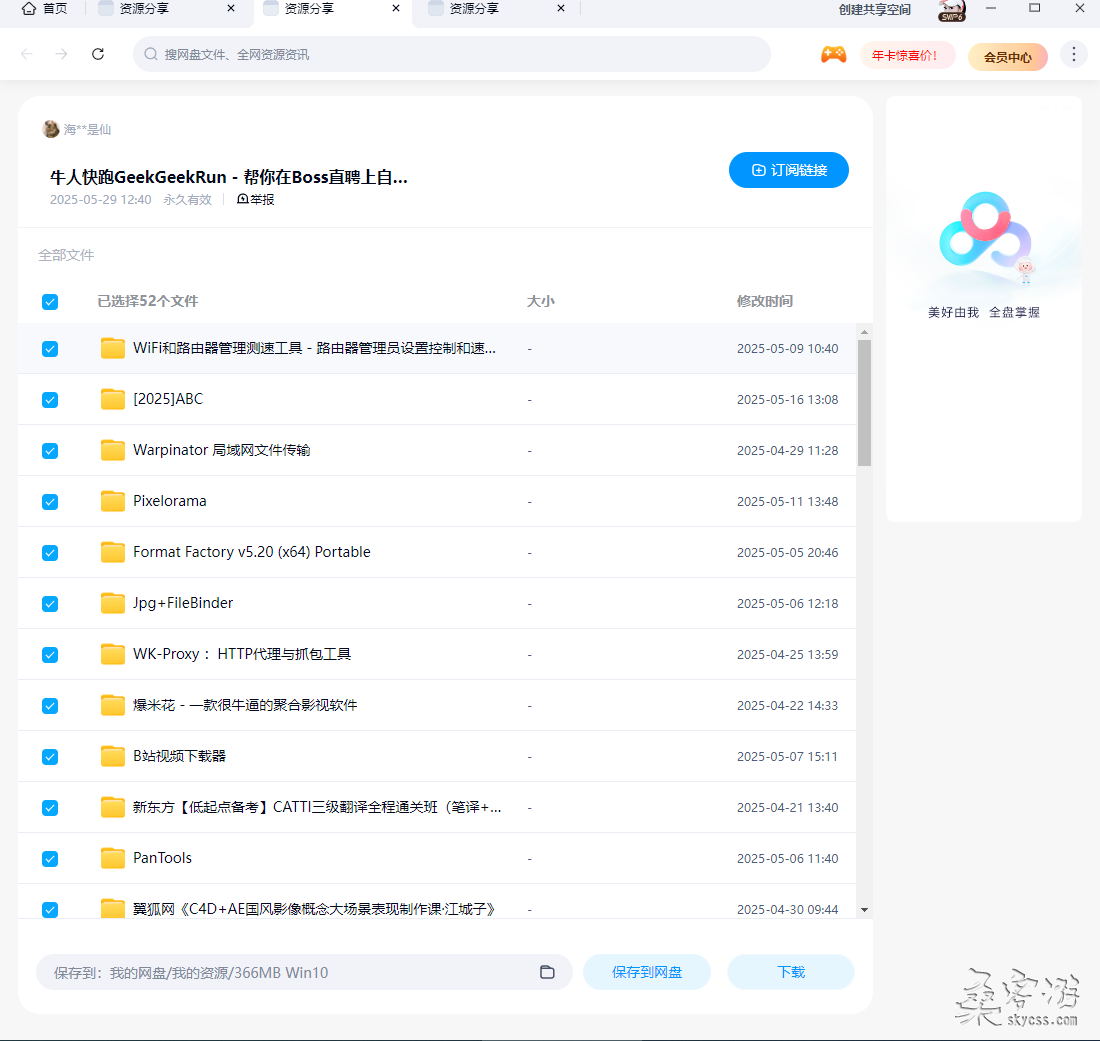Open the Pixelorama folder icon

[113, 501]
